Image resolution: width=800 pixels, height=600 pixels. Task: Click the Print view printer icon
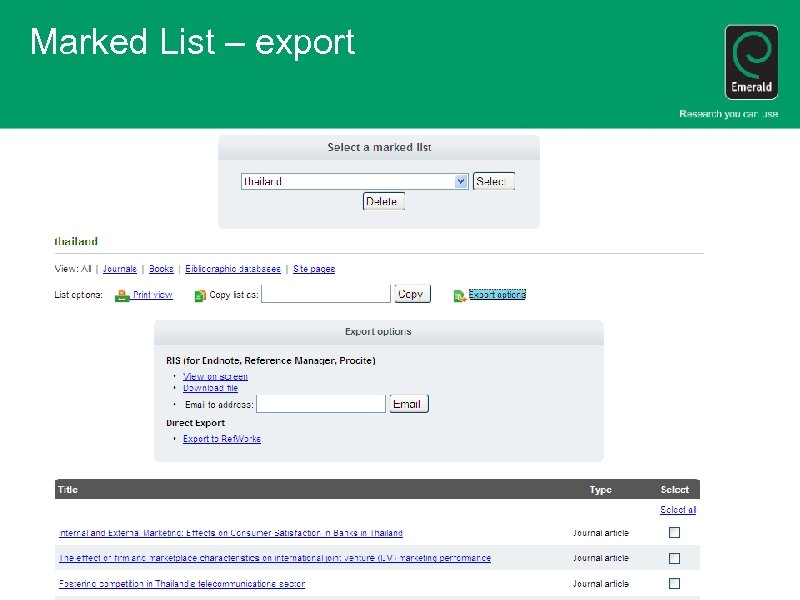click(121, 293)
